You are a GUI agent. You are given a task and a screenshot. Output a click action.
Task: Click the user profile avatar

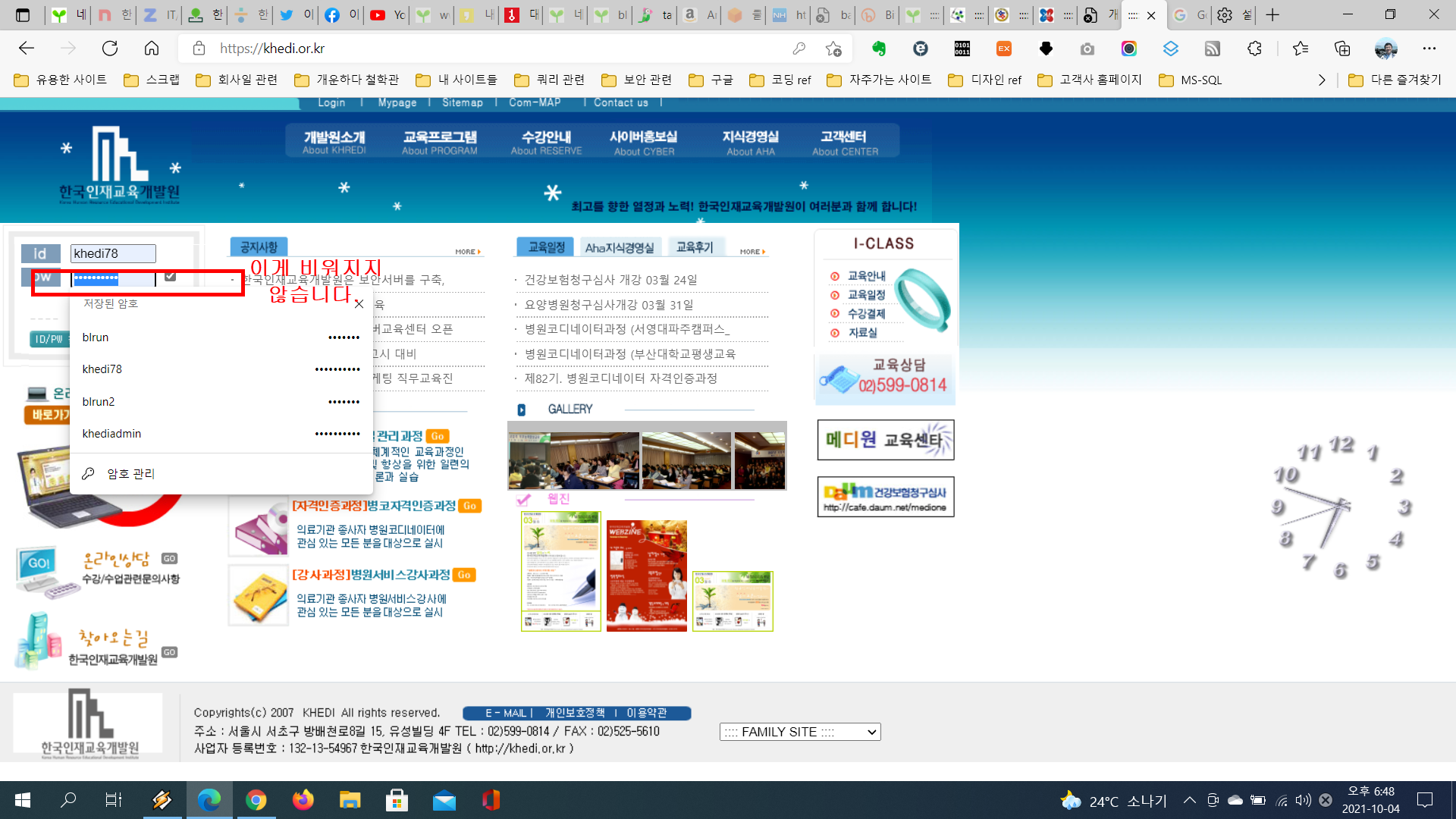[x=1385, y=49]
